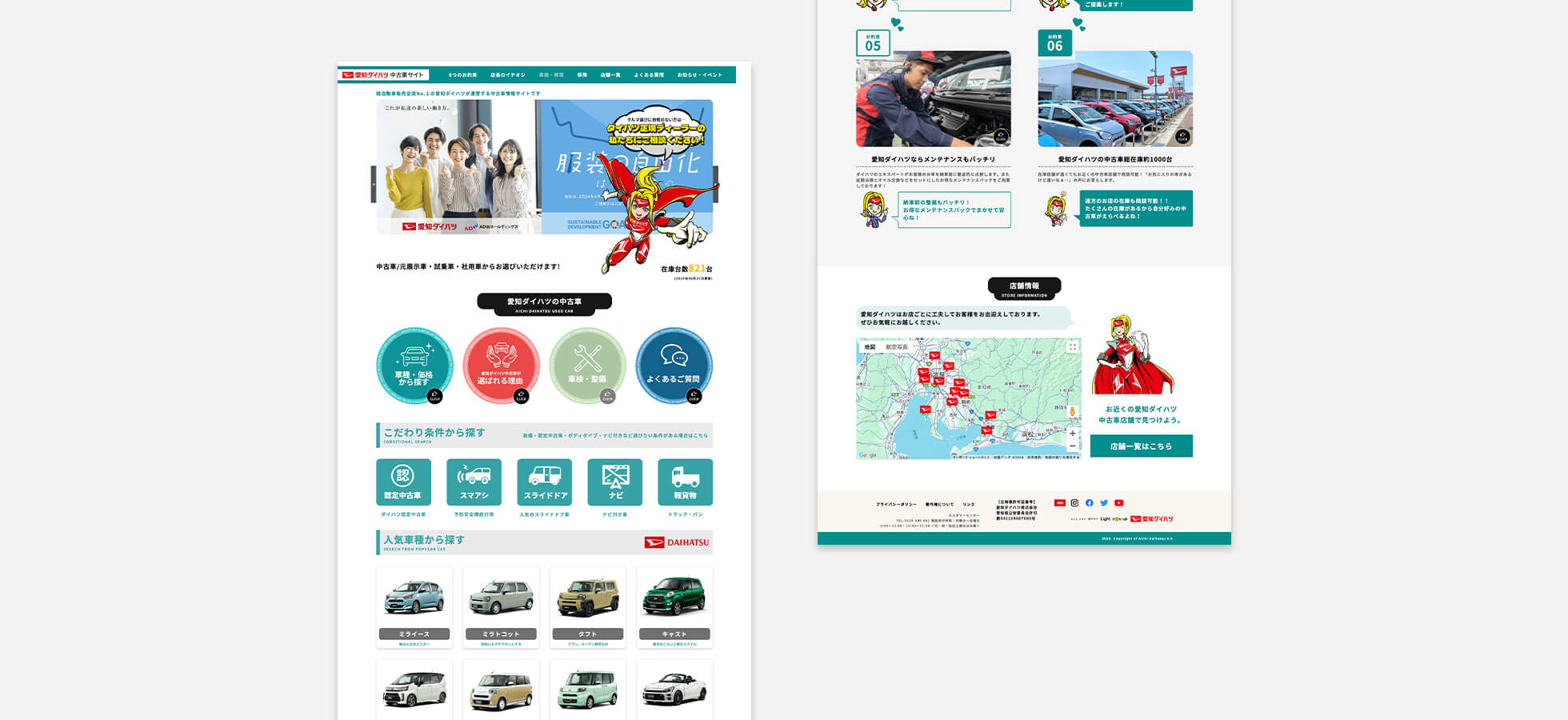
Task: Select the スライドドア search tile
Action: click(x=544, y=482)
